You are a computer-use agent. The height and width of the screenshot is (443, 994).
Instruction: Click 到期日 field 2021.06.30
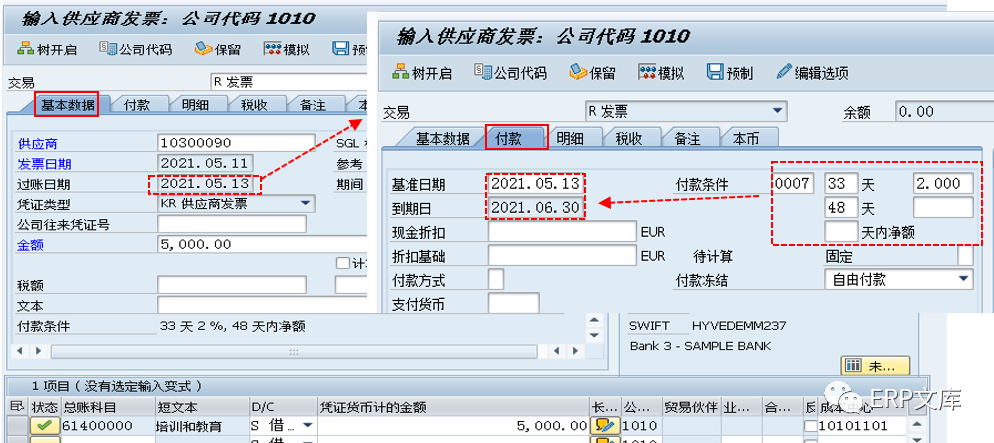(x=536, y=207)
